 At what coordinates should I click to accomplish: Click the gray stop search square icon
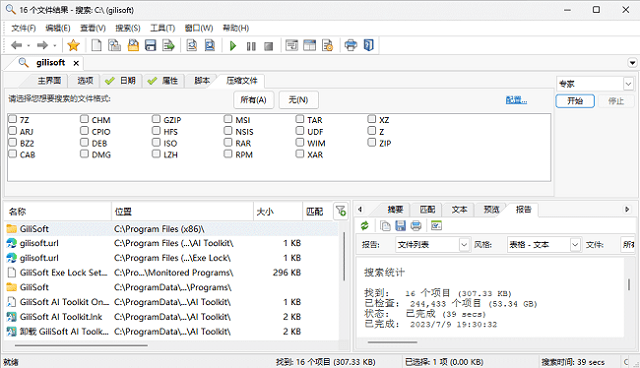coord(269,46)
